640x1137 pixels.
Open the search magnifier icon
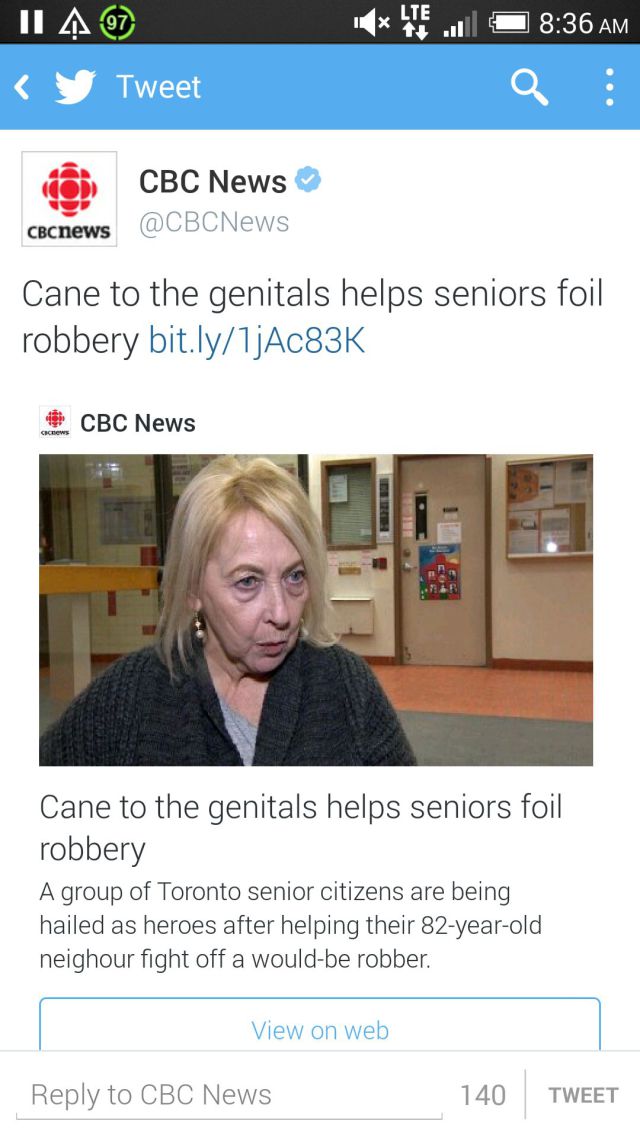coord(529,88)
